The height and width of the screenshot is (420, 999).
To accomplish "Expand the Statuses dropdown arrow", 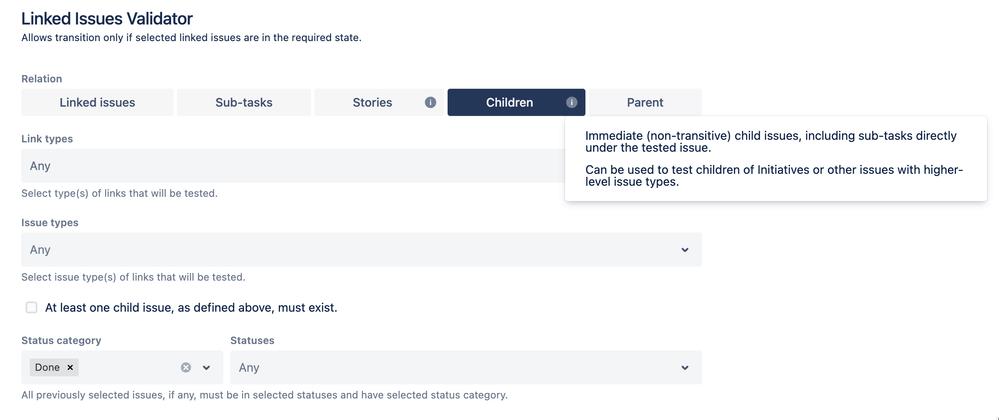I will [685, 368].
